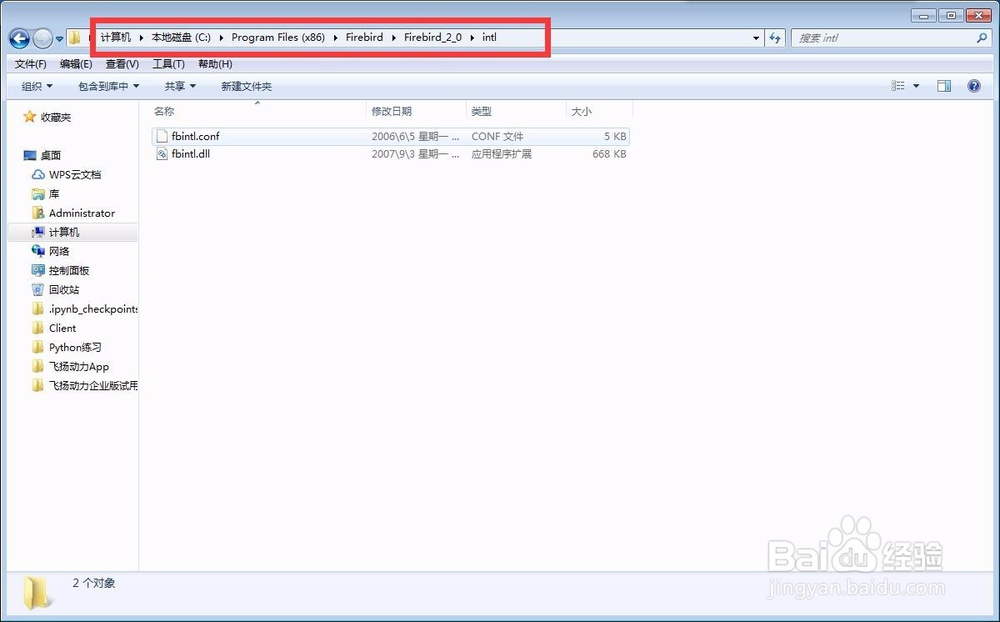The width and height of the screenshot is (1000, 622).
Task: Open the 共享 dropdown
Action: click(180, 86)
